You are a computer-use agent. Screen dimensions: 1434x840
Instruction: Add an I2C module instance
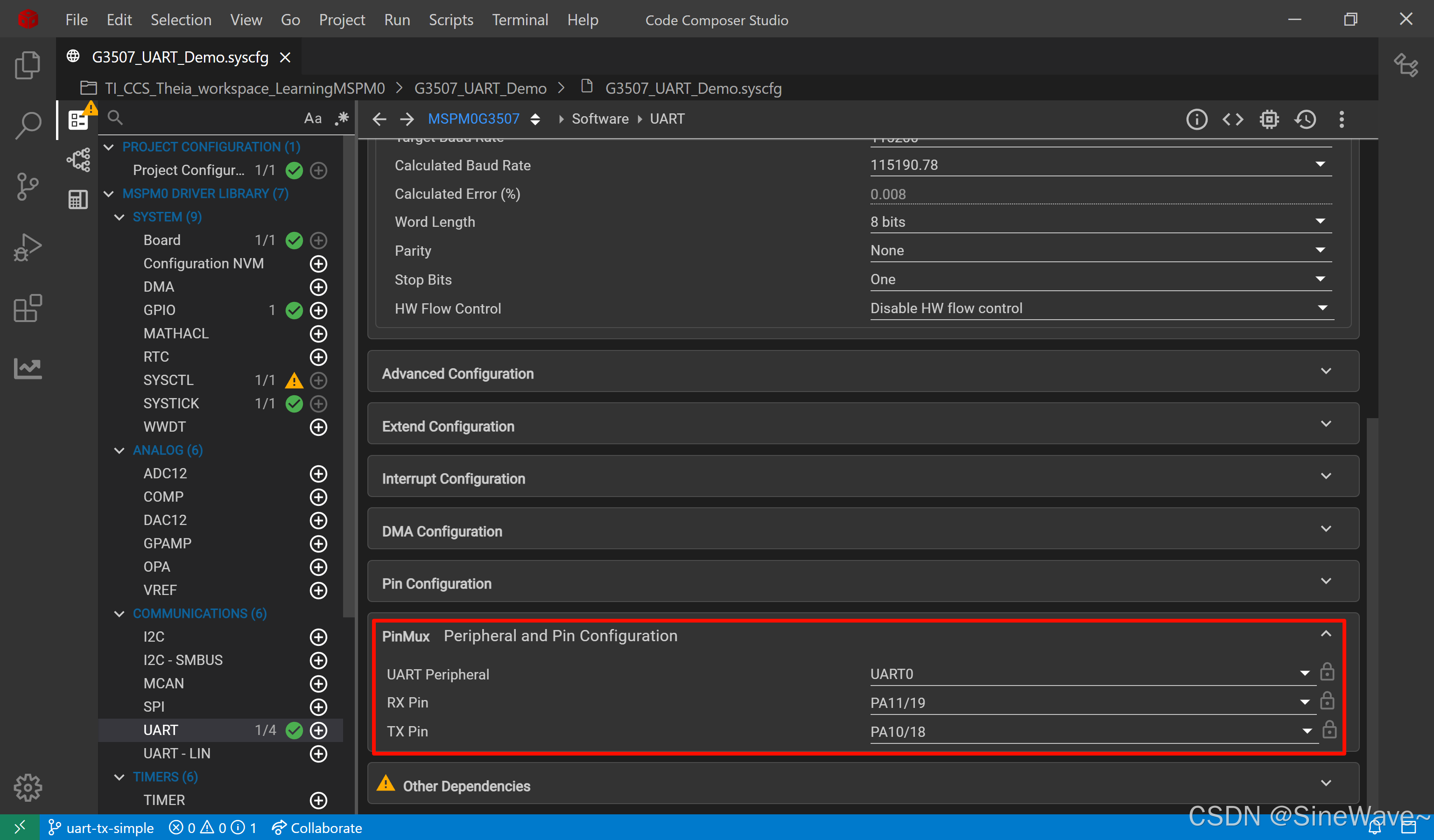318,637
